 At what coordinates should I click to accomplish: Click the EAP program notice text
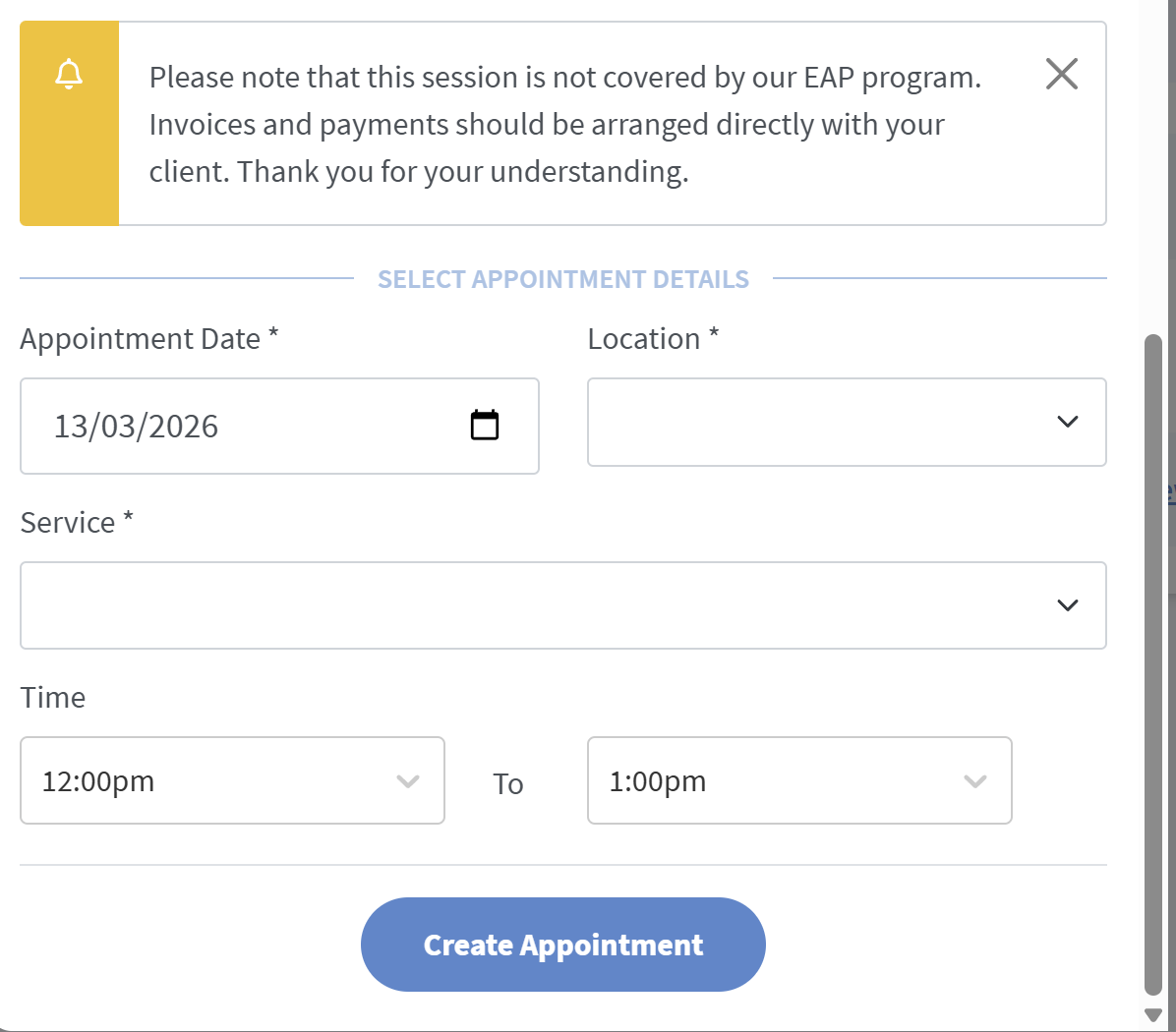[x=565, y=125]
